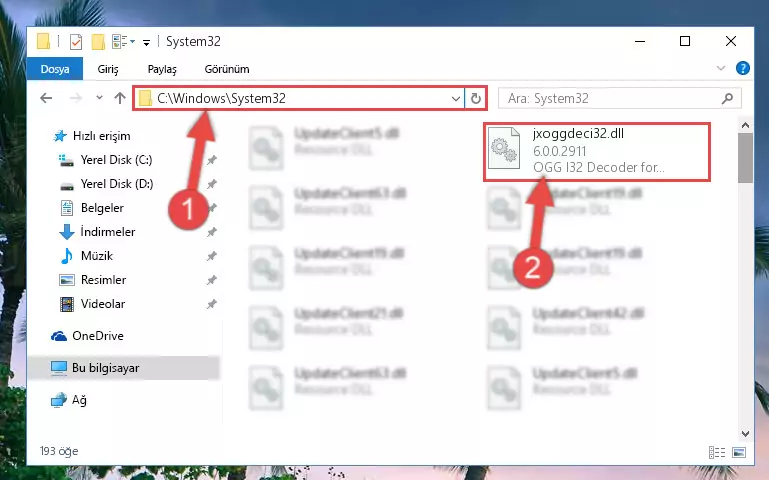769x480 pixels.
Task: Open Müzik folder in sidebar
Action: tap(97, 256)
